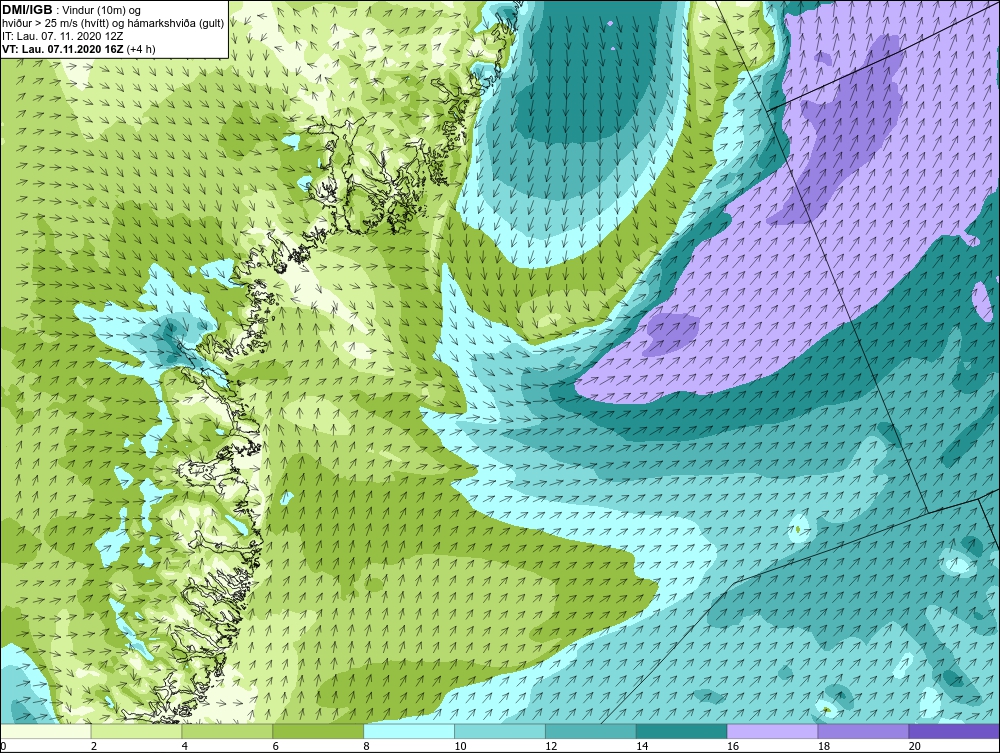This screenshot has height=753, width=1000.
Task: Click the 6–8 m/s olive green legend swatch
Action: (x=318, y=731)
